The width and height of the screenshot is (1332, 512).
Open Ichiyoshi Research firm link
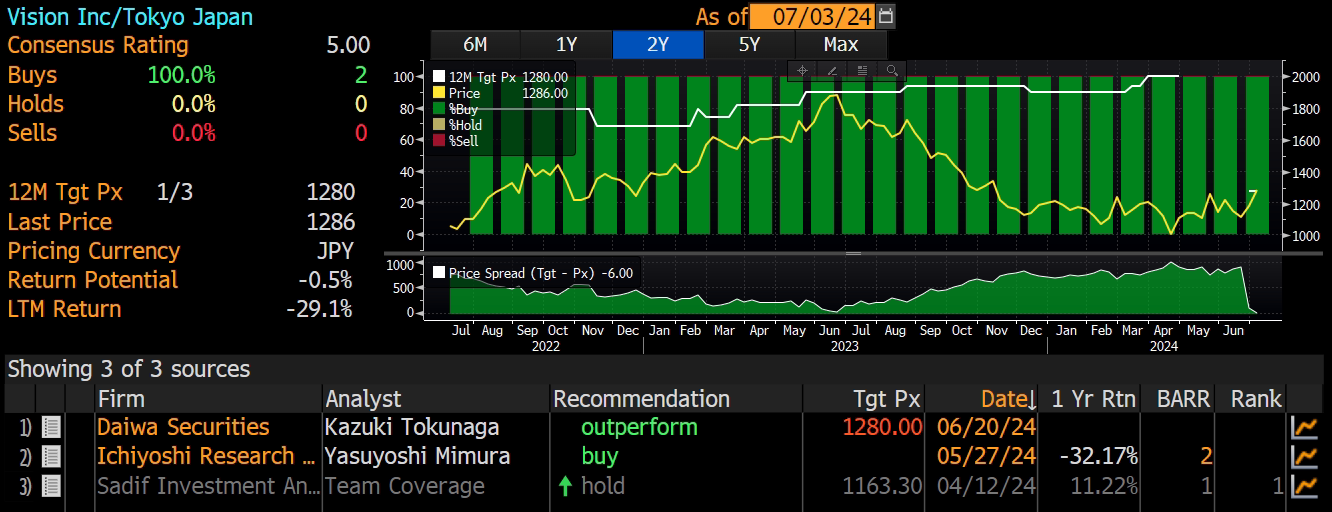coord(205,456)
